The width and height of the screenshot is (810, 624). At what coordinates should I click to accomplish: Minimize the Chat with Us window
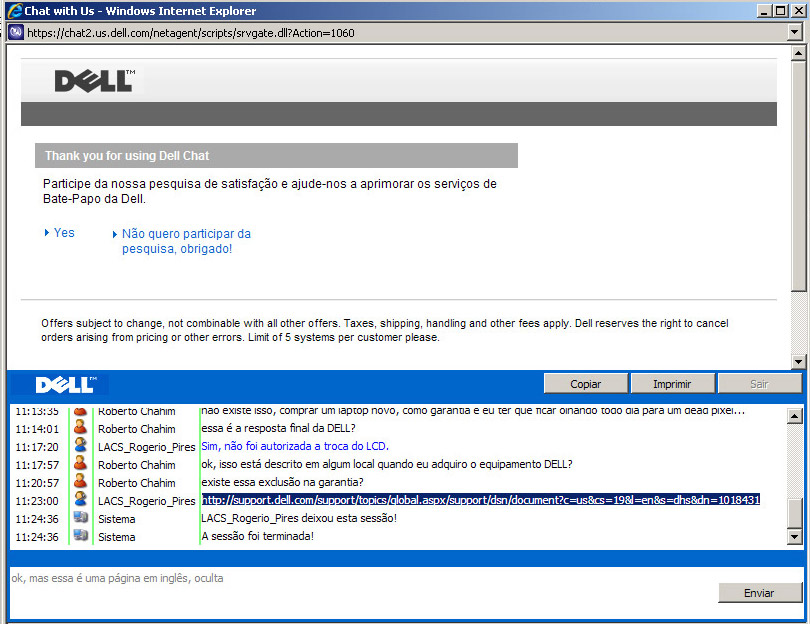coord(765,11)
